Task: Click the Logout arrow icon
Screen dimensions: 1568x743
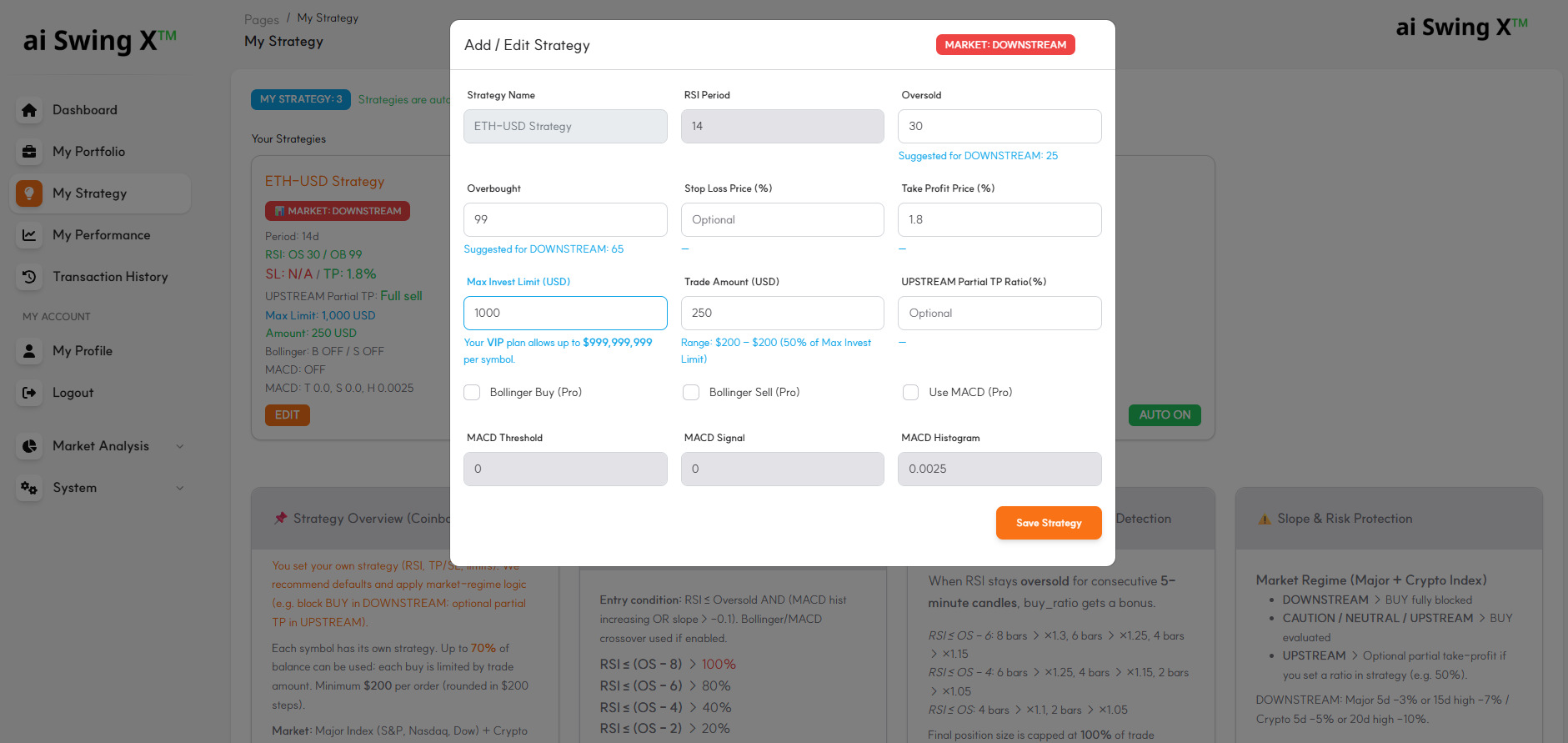Action: 29,393
